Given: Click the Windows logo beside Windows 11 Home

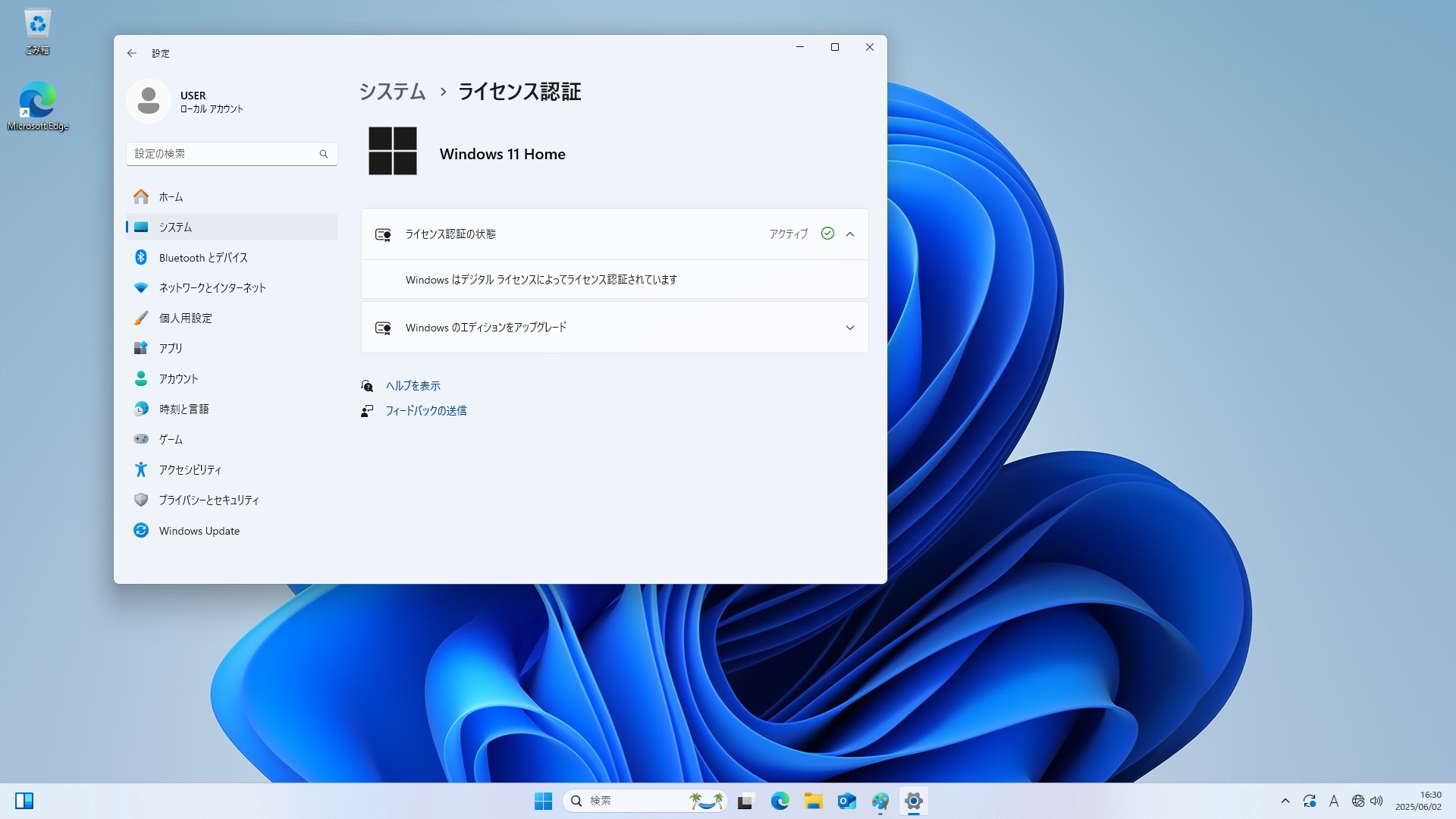Looking at the screenshot, I should pyautogui.click(x=393, y=151).
